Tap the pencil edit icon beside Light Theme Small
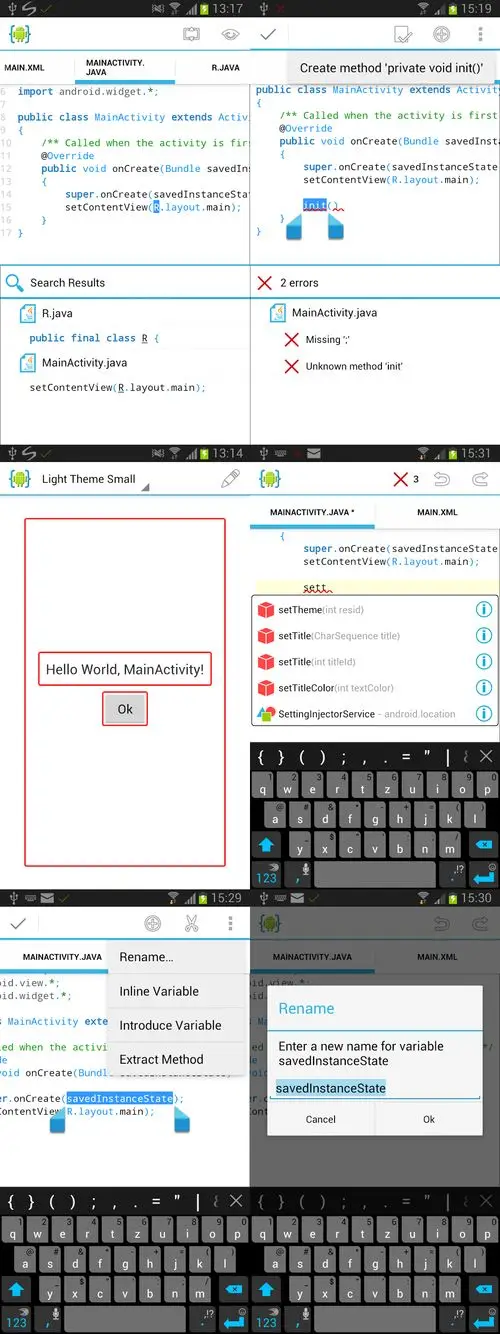Screen dimensions: 500x1334 (230, 478)
